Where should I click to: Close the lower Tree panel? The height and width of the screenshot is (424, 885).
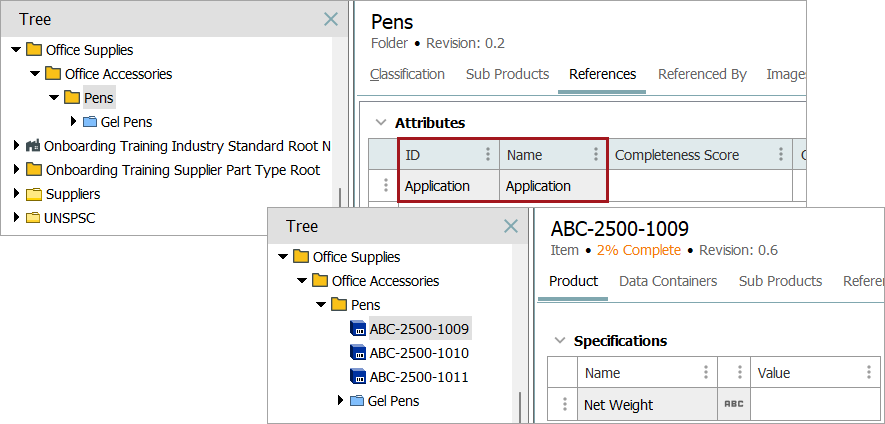coord(511,226)
